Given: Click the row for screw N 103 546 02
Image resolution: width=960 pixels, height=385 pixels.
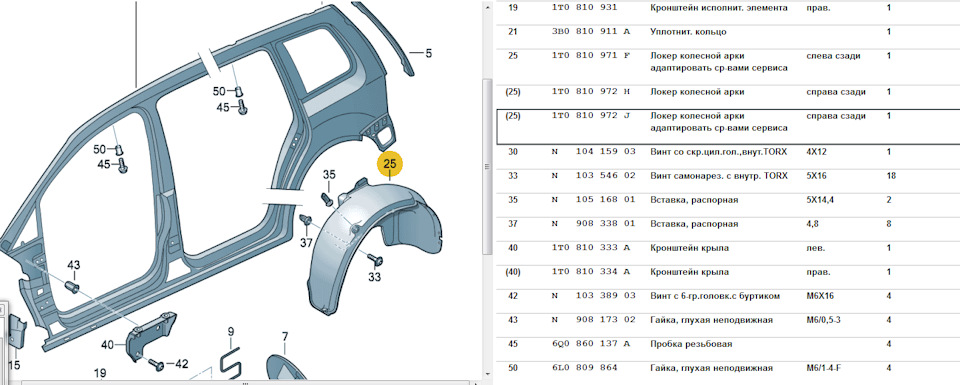Looking at the screenshot, I should (727, 176).
